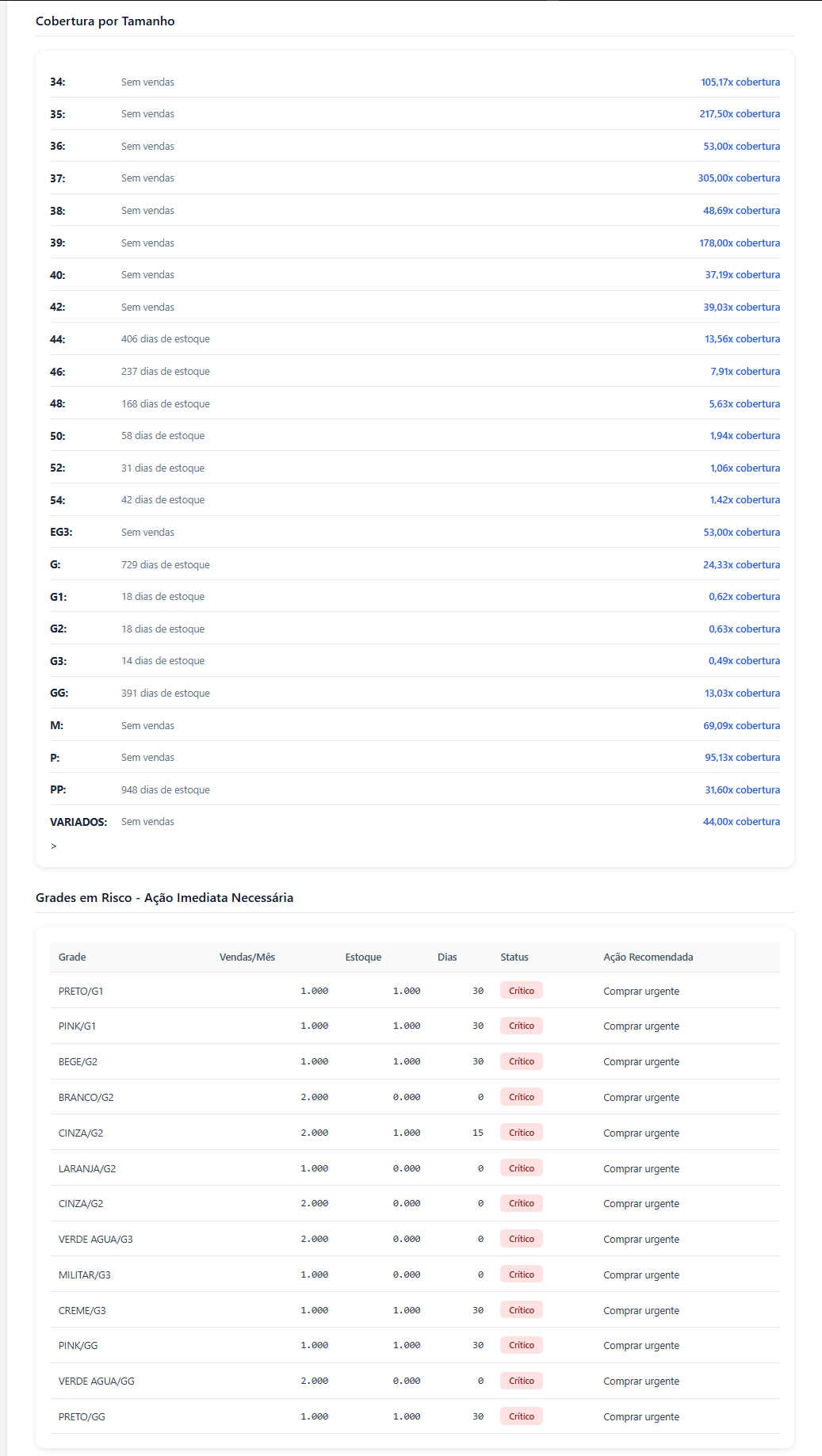Click the Crítico badge for BRANCO/G2

pyautogui.click(x=521, y=1097)
